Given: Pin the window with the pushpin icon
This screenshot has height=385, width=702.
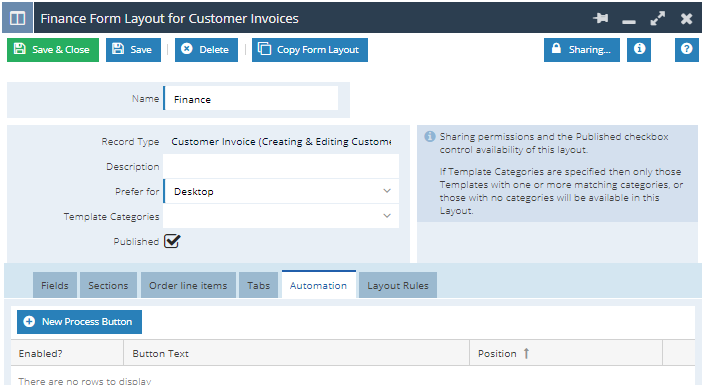Looking at the screenshot, I should click(601, 18).
